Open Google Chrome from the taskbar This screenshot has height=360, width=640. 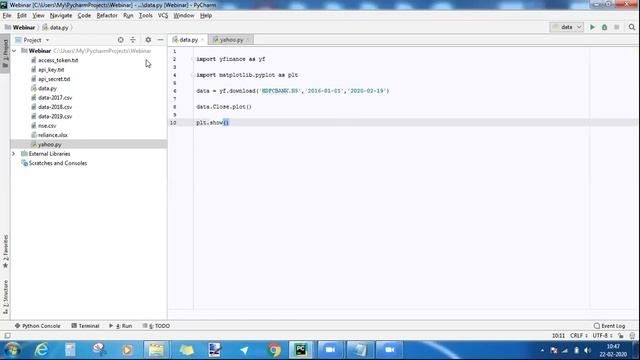(x=274, y=350)
